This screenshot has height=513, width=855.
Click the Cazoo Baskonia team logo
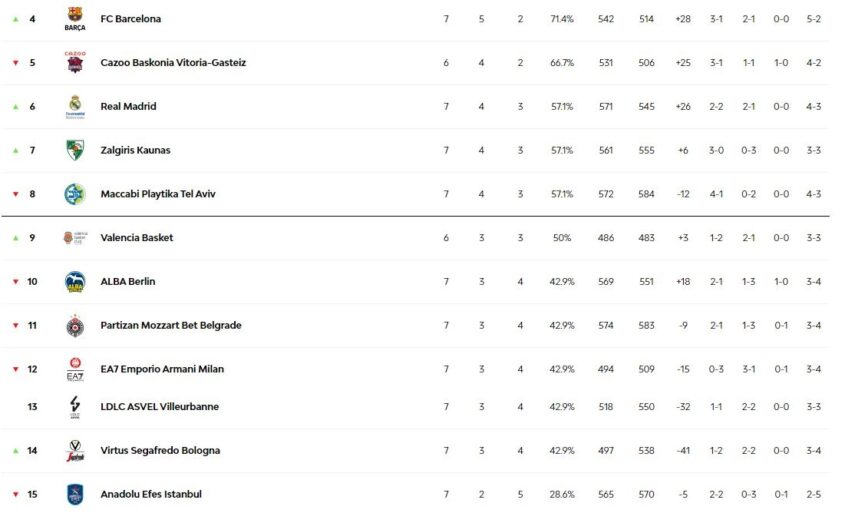coord(75,62)
